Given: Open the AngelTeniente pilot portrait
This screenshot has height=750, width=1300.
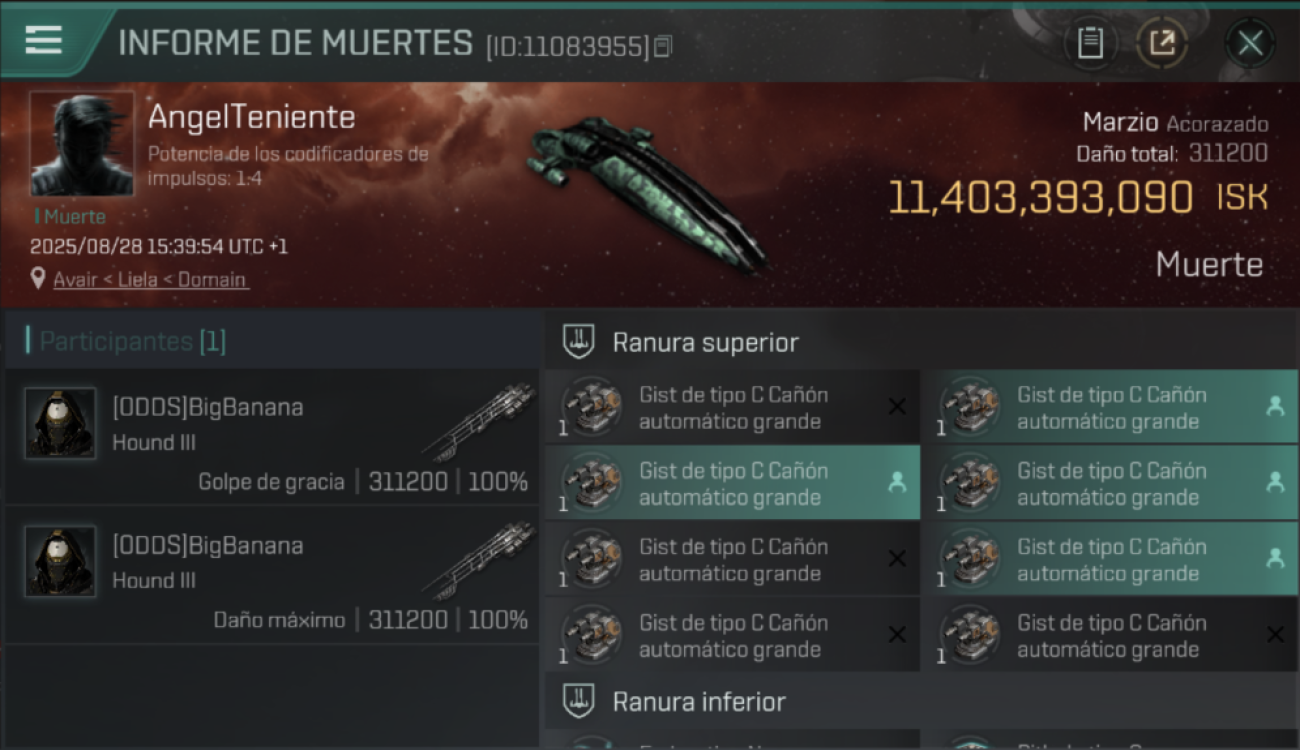Looking at the screenshot, I should pyautogui.click(x=82, y=144).
